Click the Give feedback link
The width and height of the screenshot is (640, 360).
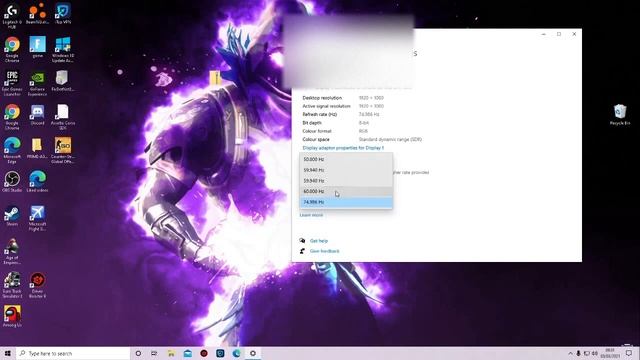[324, 251]
